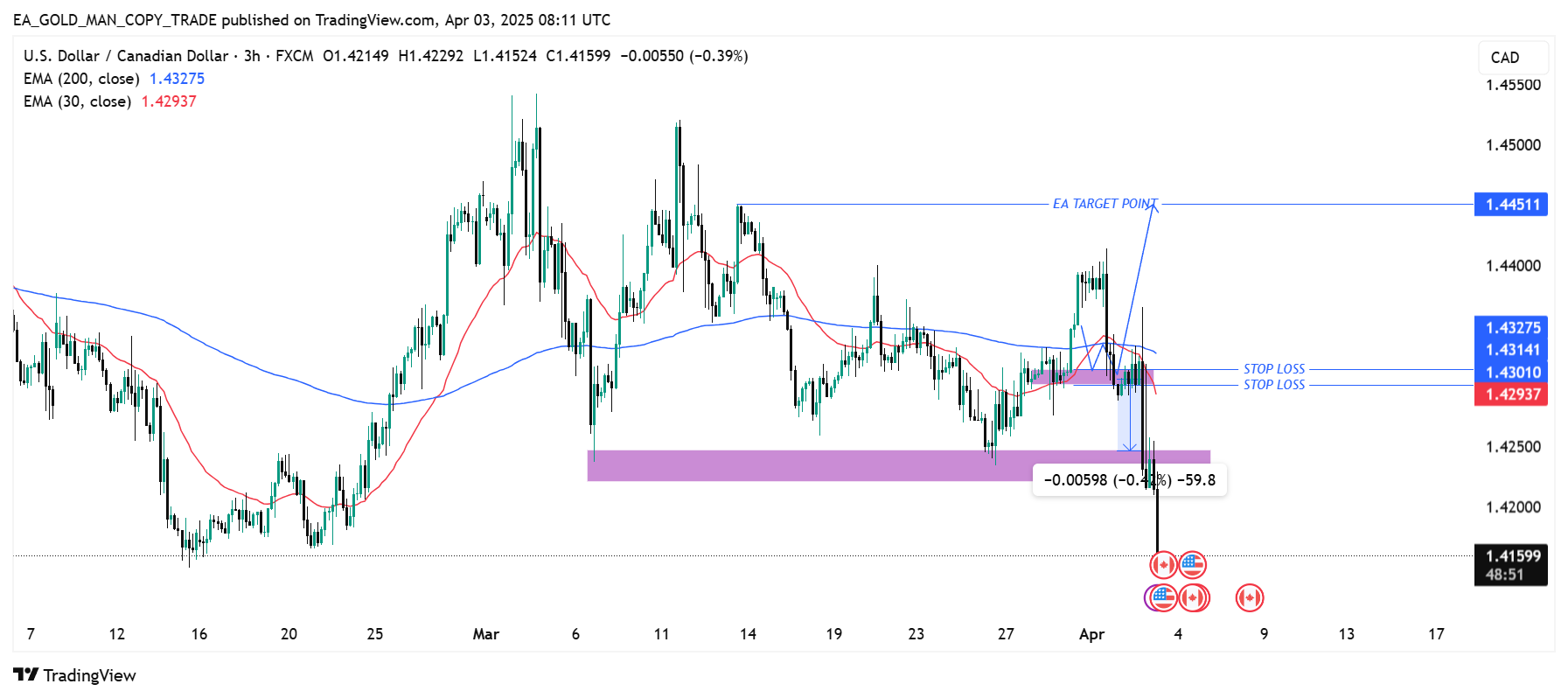Image resolution: width=1568 pixels, height=698 pixels.
Task: Select the upper STOP LOSS line label
Action: tap(1274, 369)
